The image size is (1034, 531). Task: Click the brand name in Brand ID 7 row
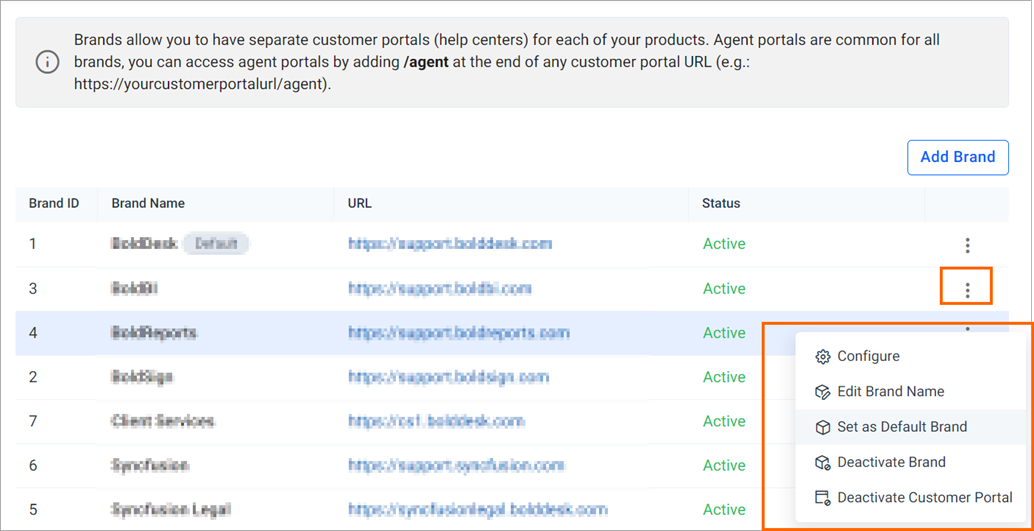click(x=163, y=421)
